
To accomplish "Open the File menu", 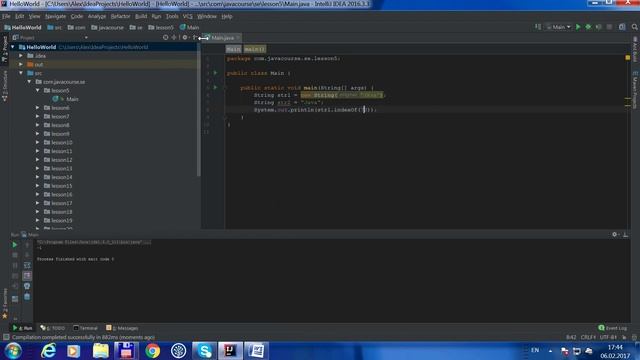I will (x=6, y=16).
